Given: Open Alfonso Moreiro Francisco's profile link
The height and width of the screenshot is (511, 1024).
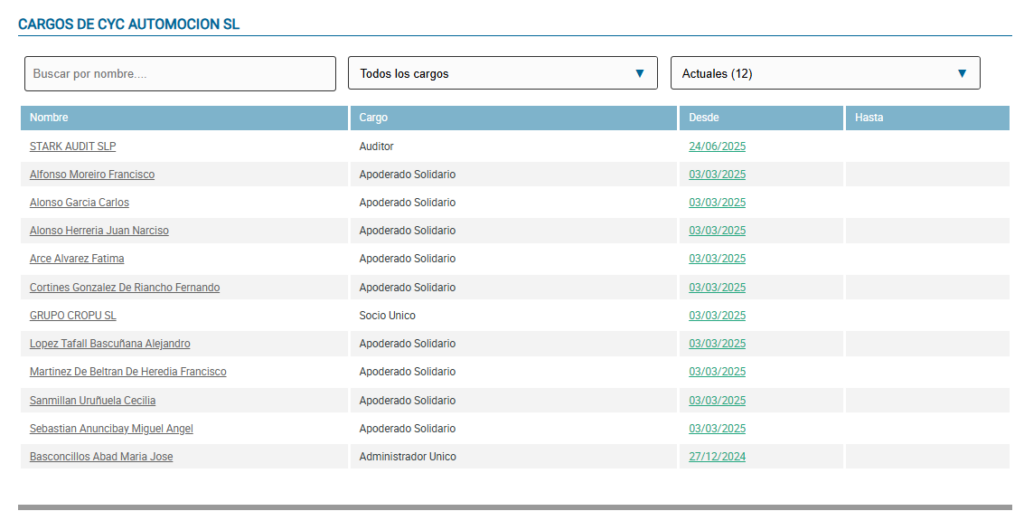Looking at the screenshot, I should [x=92, y=175].
